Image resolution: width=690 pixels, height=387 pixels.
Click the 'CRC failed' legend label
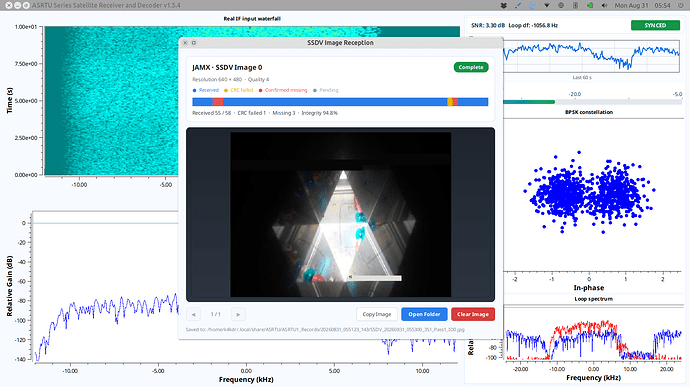pos(242,90)
